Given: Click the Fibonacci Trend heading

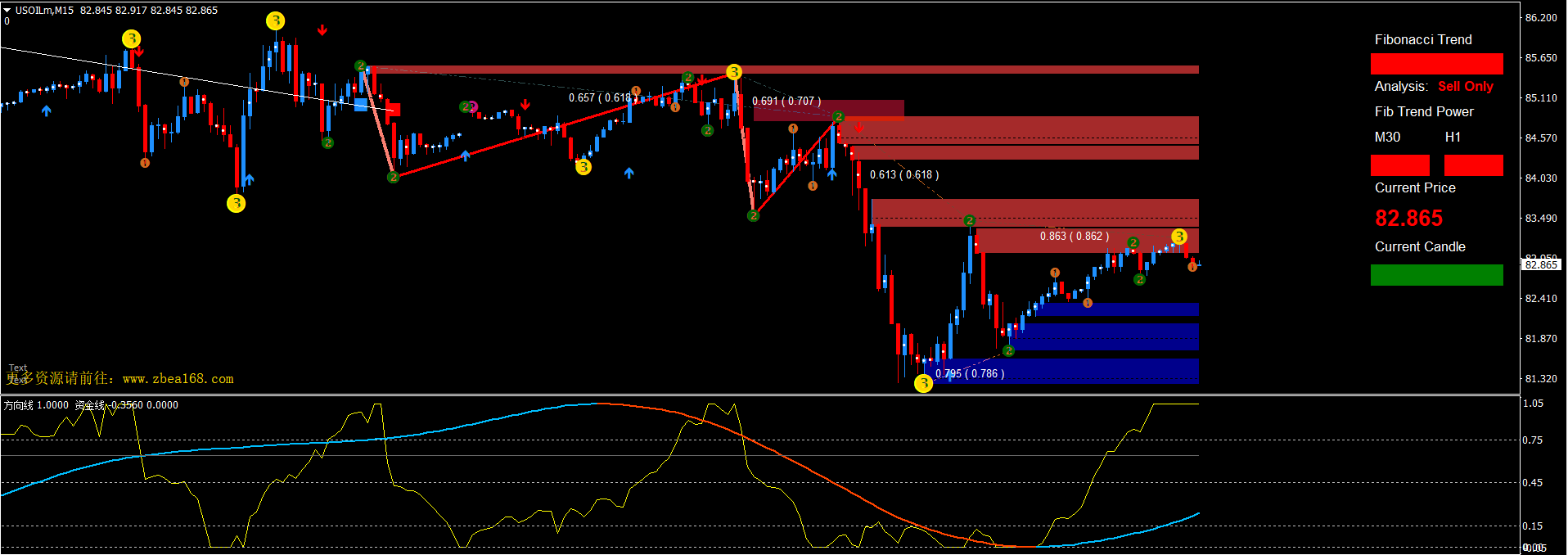Looking at the screenshot, I should click(1423, 39).
